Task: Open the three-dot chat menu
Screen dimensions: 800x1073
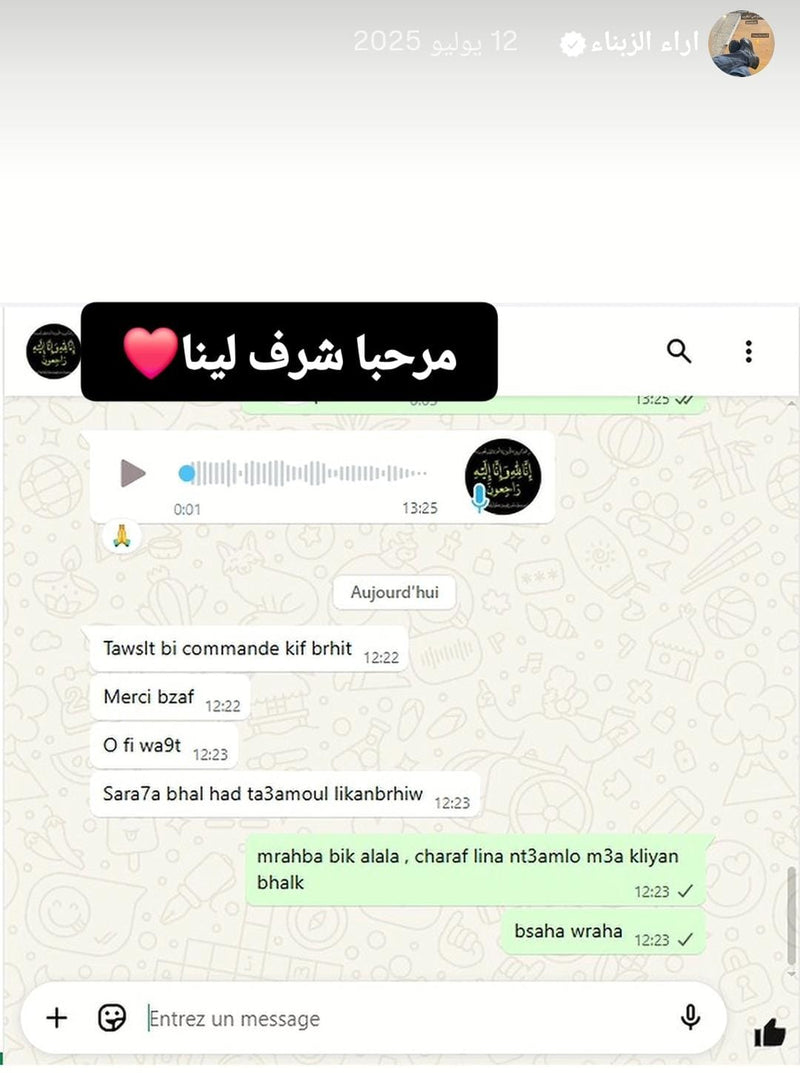Action: coord(749,351)
